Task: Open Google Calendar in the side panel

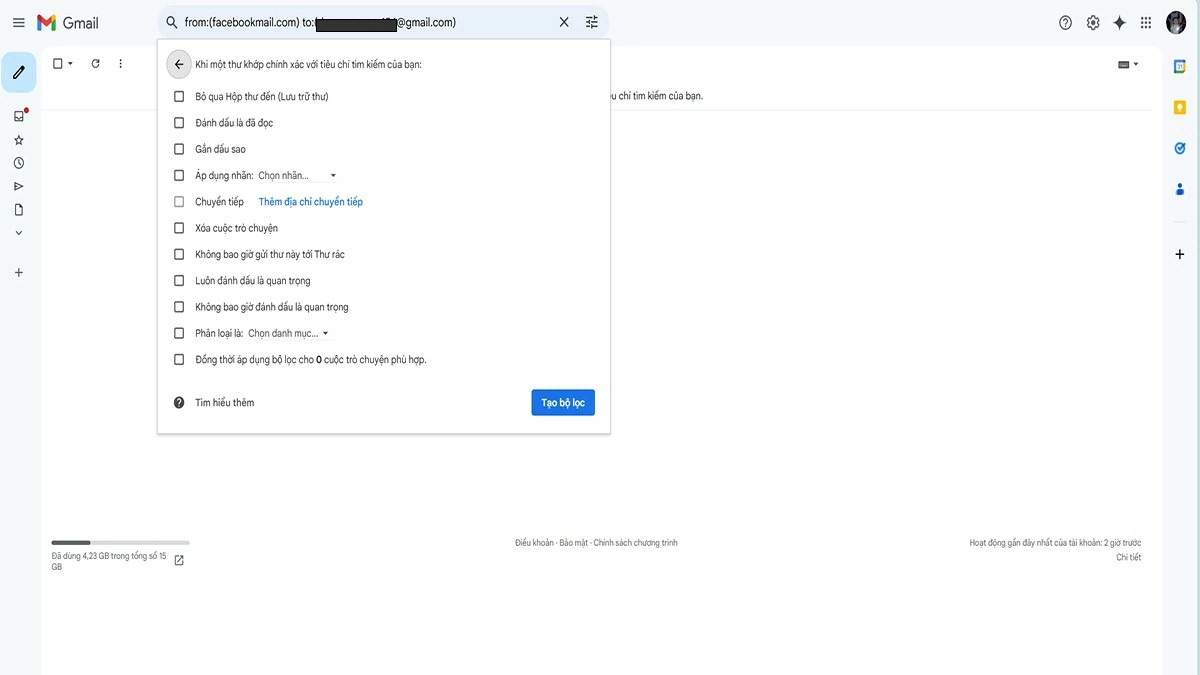Action: tap(1179, 66)
